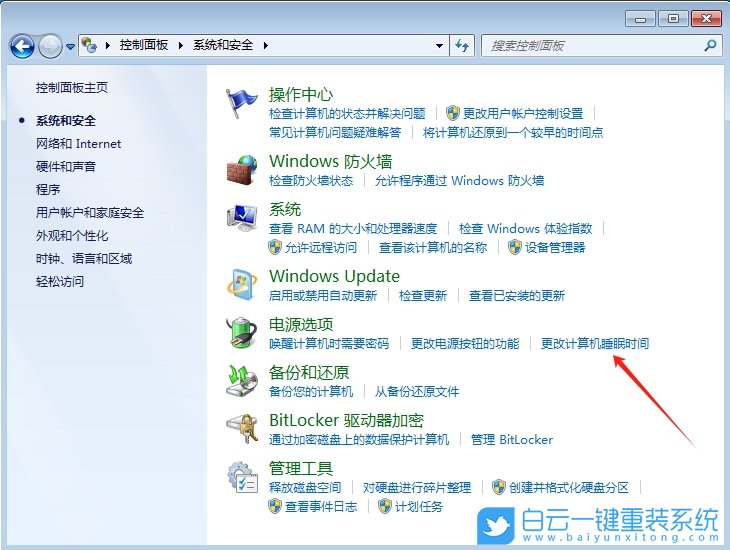Select 时钟、语言和区域 in the sidebar

84,258
